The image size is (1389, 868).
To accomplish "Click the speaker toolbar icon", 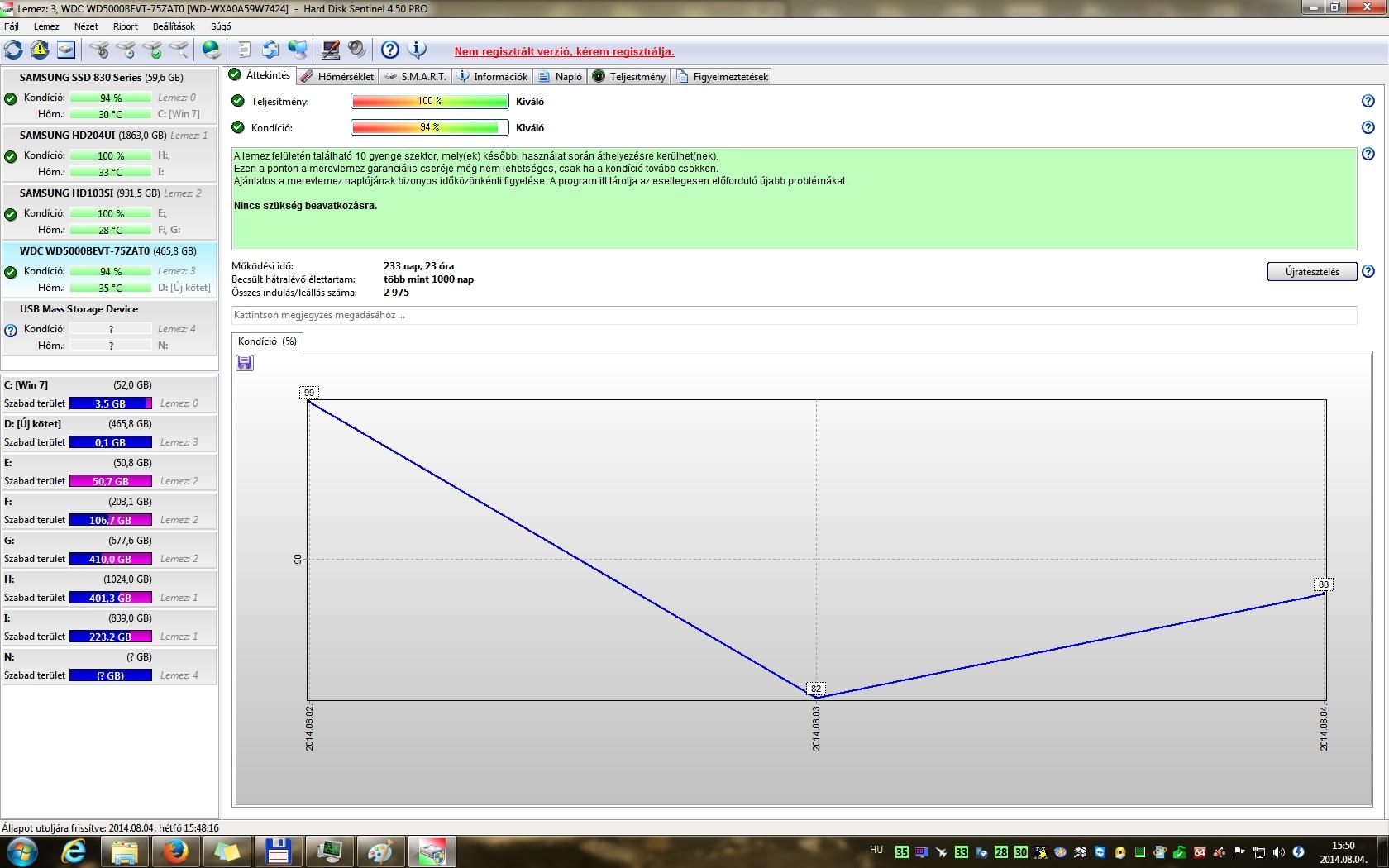I will pos(357,50).
